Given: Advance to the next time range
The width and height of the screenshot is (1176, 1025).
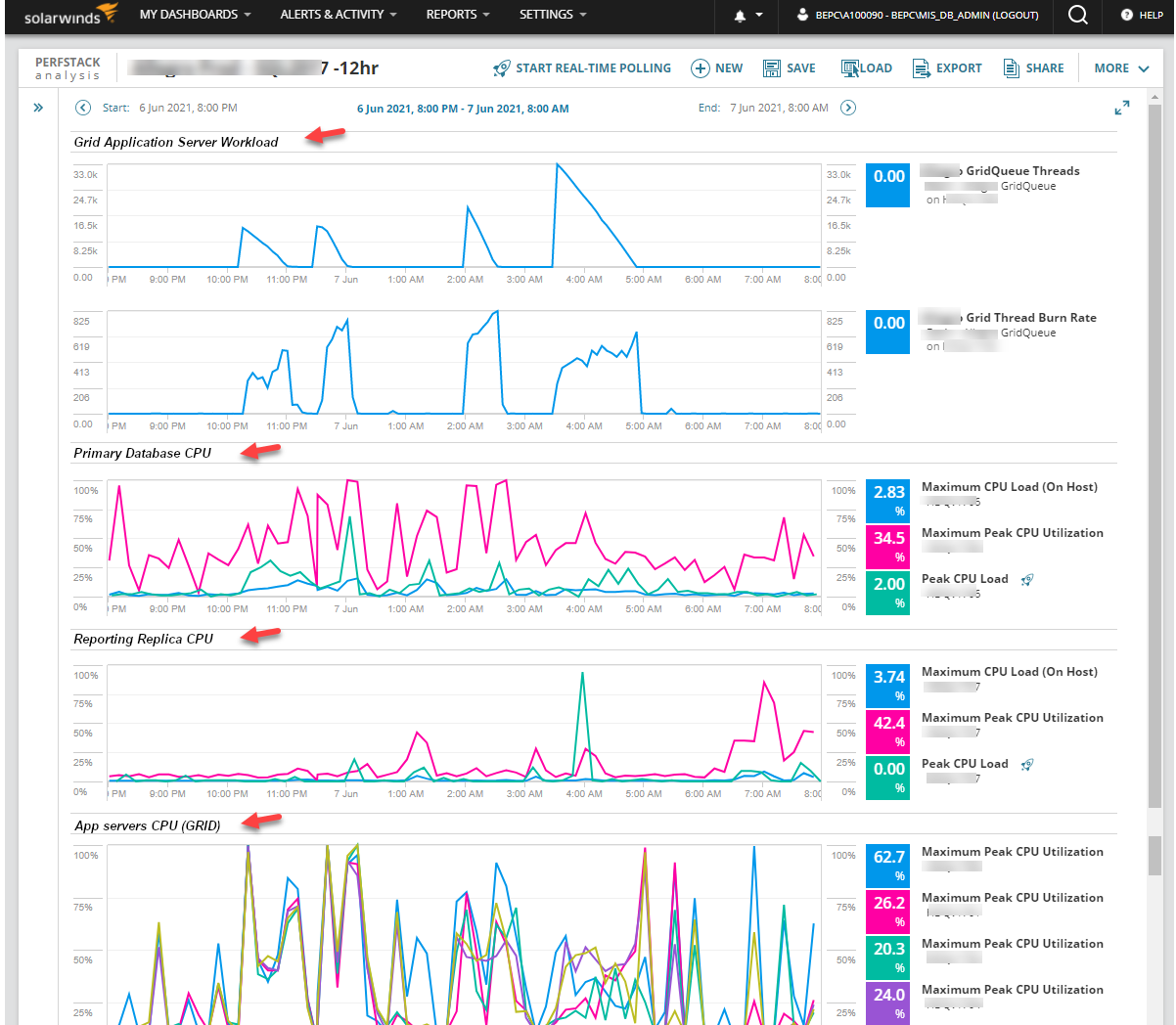Looking at the screenshot, I should coord(848,108).
